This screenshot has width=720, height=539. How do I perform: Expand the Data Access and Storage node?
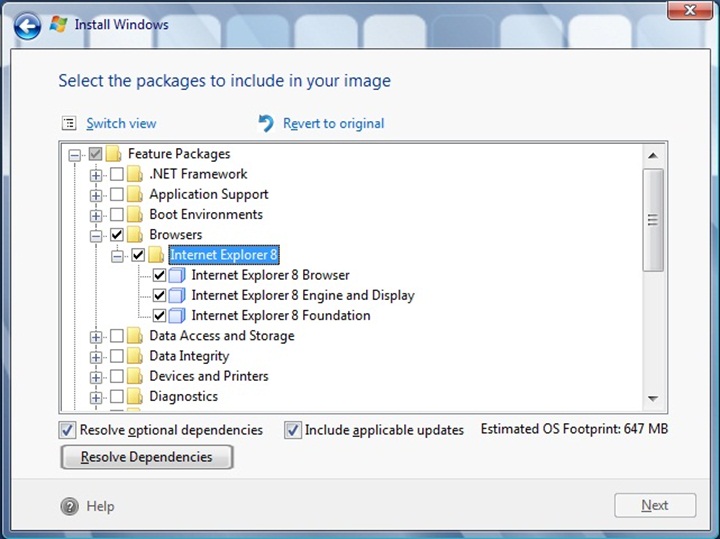click(96, 337)
